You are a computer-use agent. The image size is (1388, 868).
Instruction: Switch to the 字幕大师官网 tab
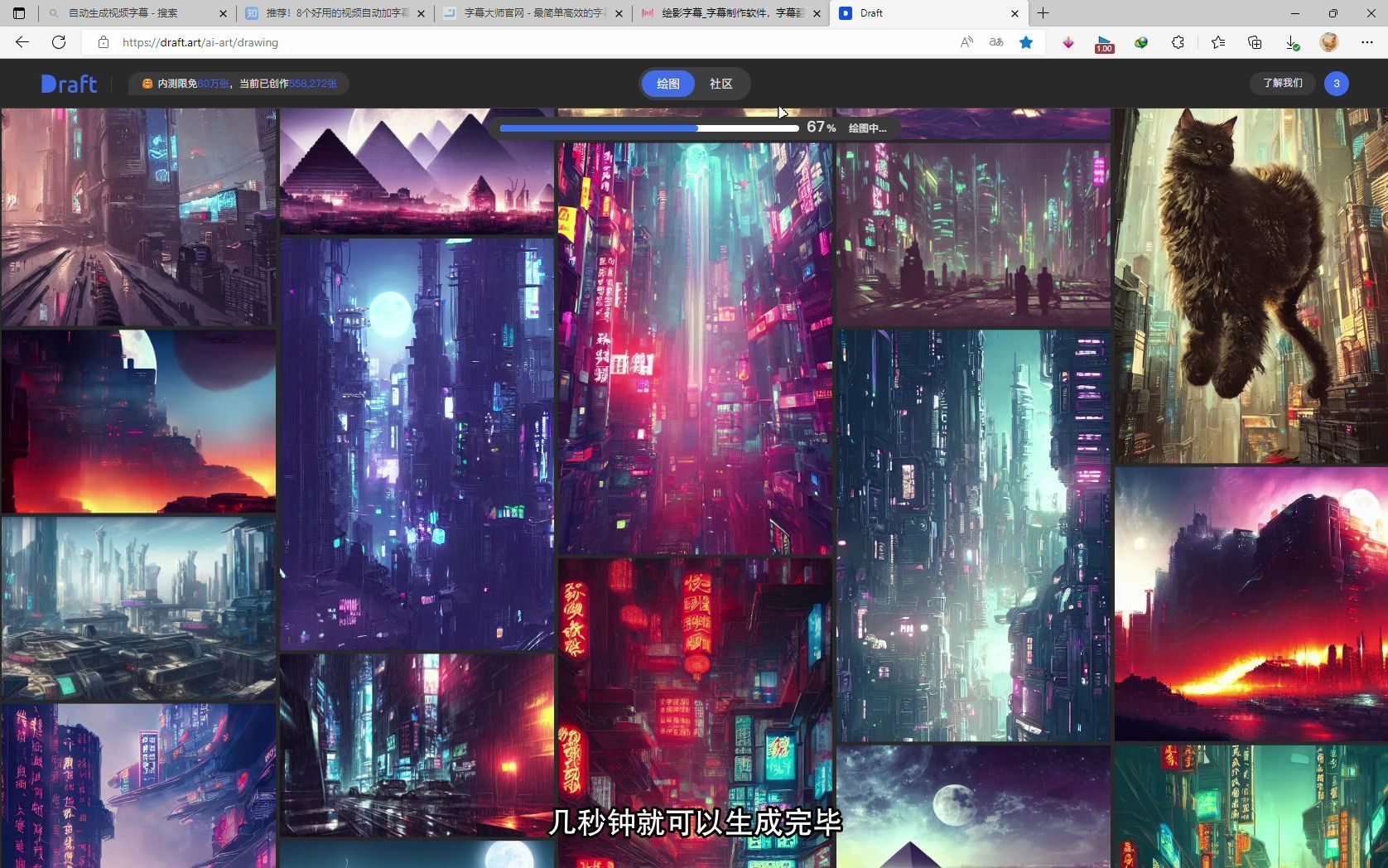(535, 13)
